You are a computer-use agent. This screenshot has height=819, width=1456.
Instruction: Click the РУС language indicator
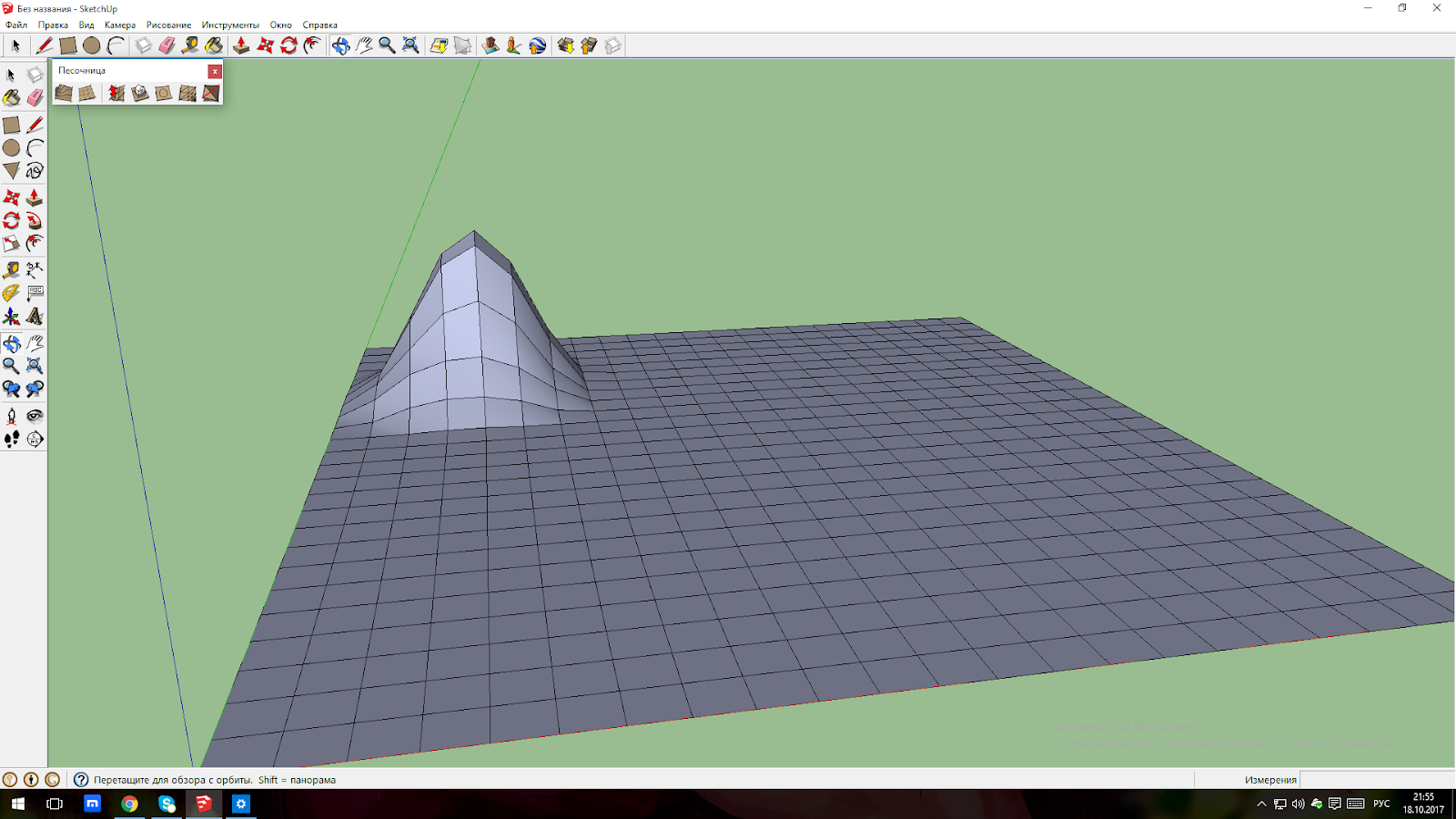[x=1381, y=804]
